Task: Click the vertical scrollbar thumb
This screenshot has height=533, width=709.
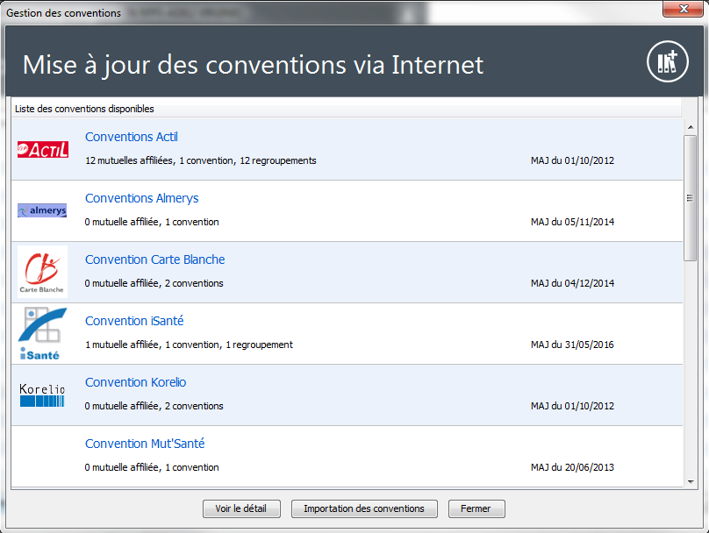Action: coord(690,198)
